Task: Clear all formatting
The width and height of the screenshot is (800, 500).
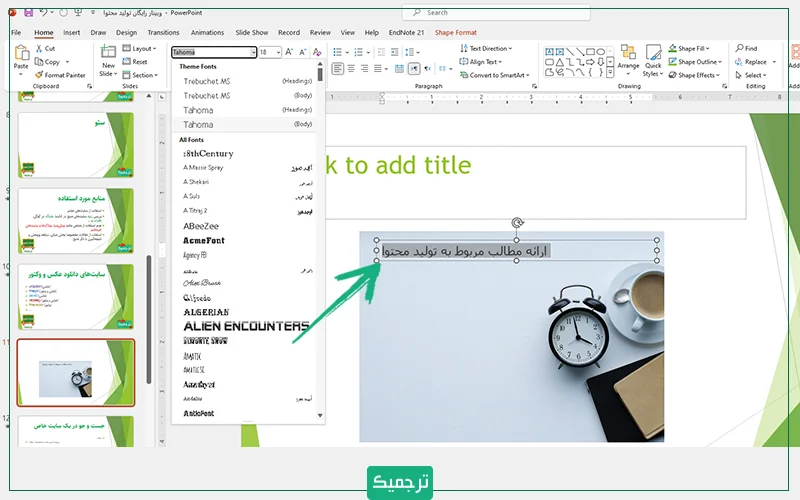Action: 317,52
